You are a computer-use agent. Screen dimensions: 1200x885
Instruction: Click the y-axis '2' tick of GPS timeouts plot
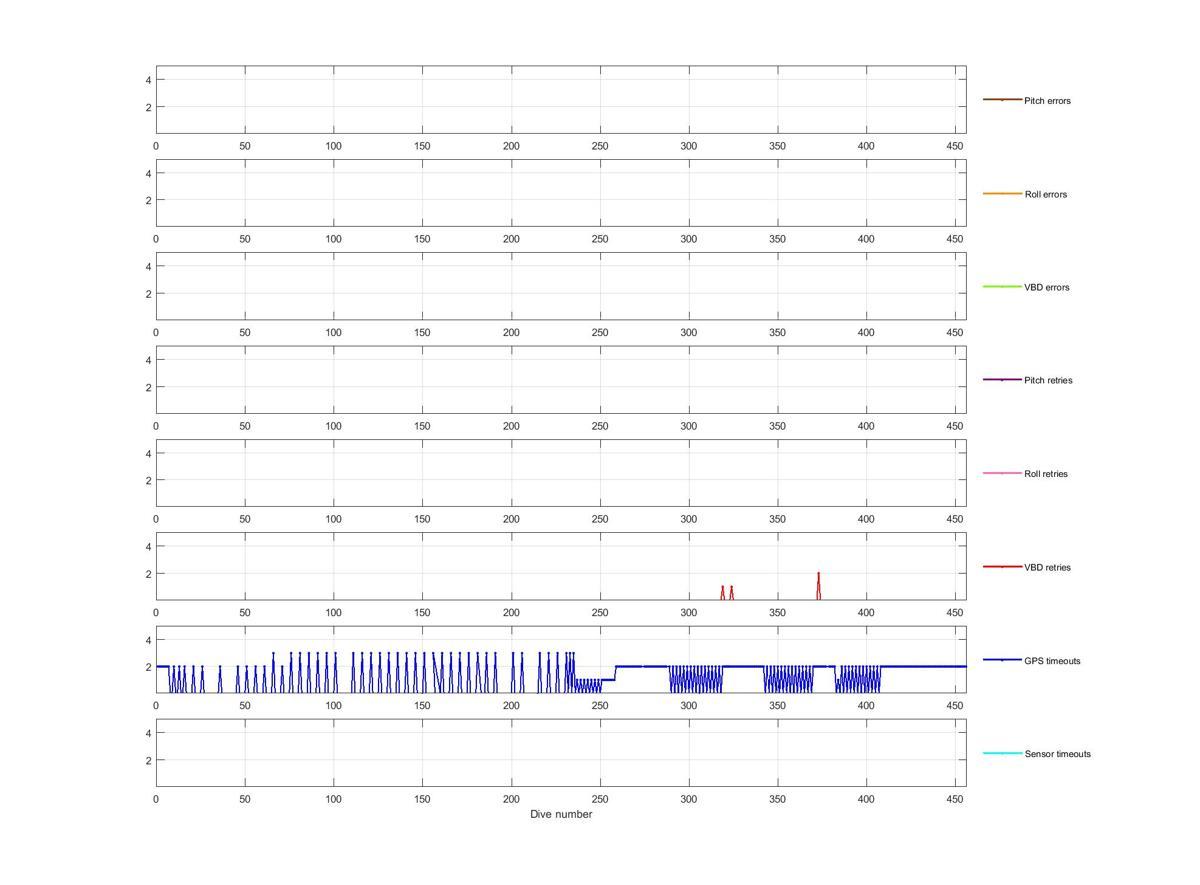[148, 667]
